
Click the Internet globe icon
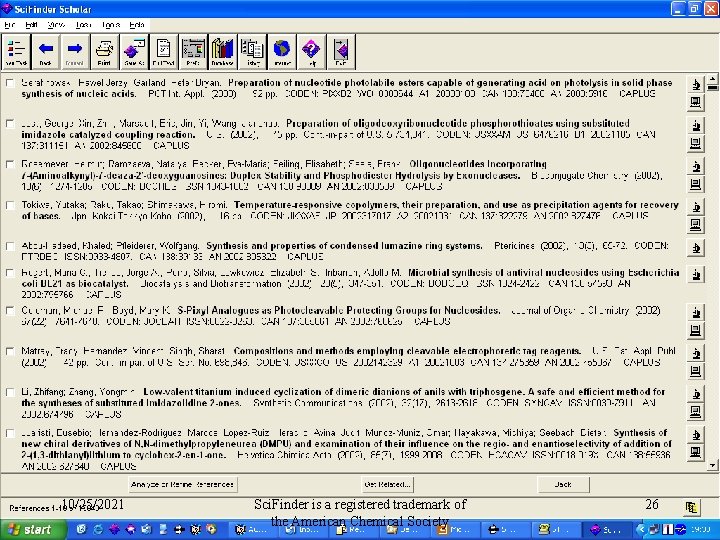pyautogui.click(x=281, y=51)
